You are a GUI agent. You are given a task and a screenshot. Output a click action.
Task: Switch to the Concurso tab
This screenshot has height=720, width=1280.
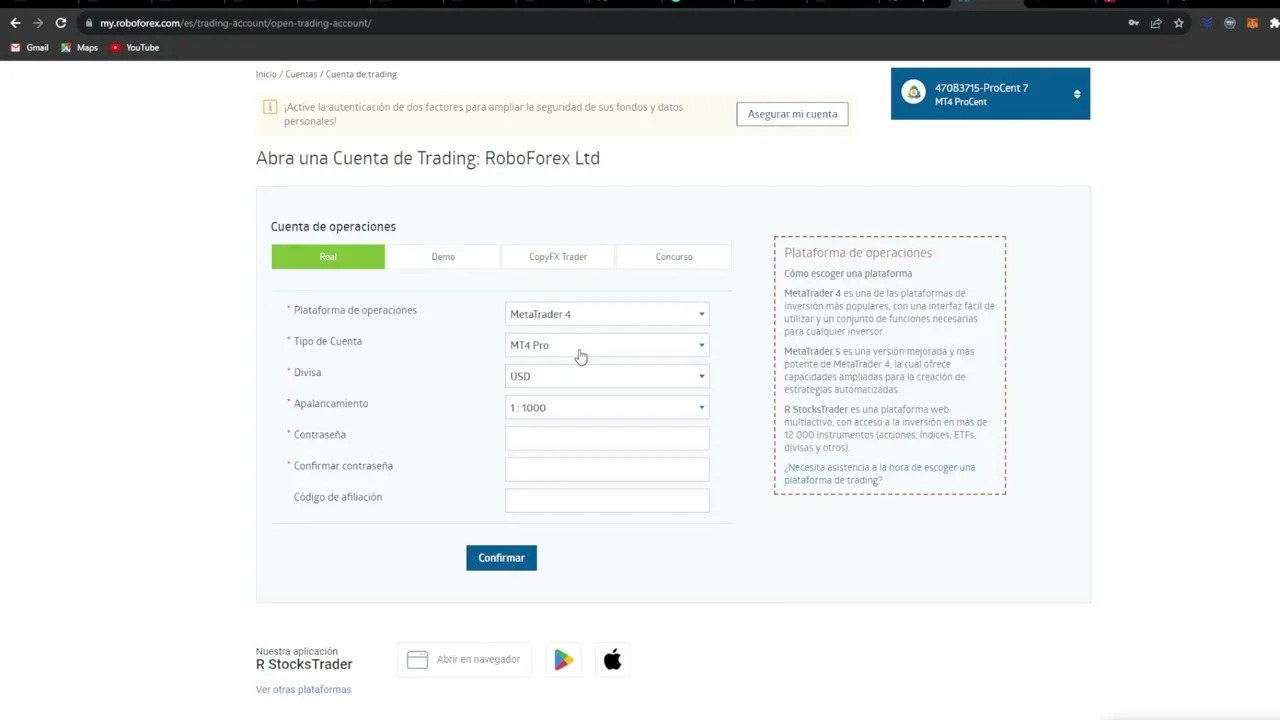pyautogui.click(x=674, y=257)
